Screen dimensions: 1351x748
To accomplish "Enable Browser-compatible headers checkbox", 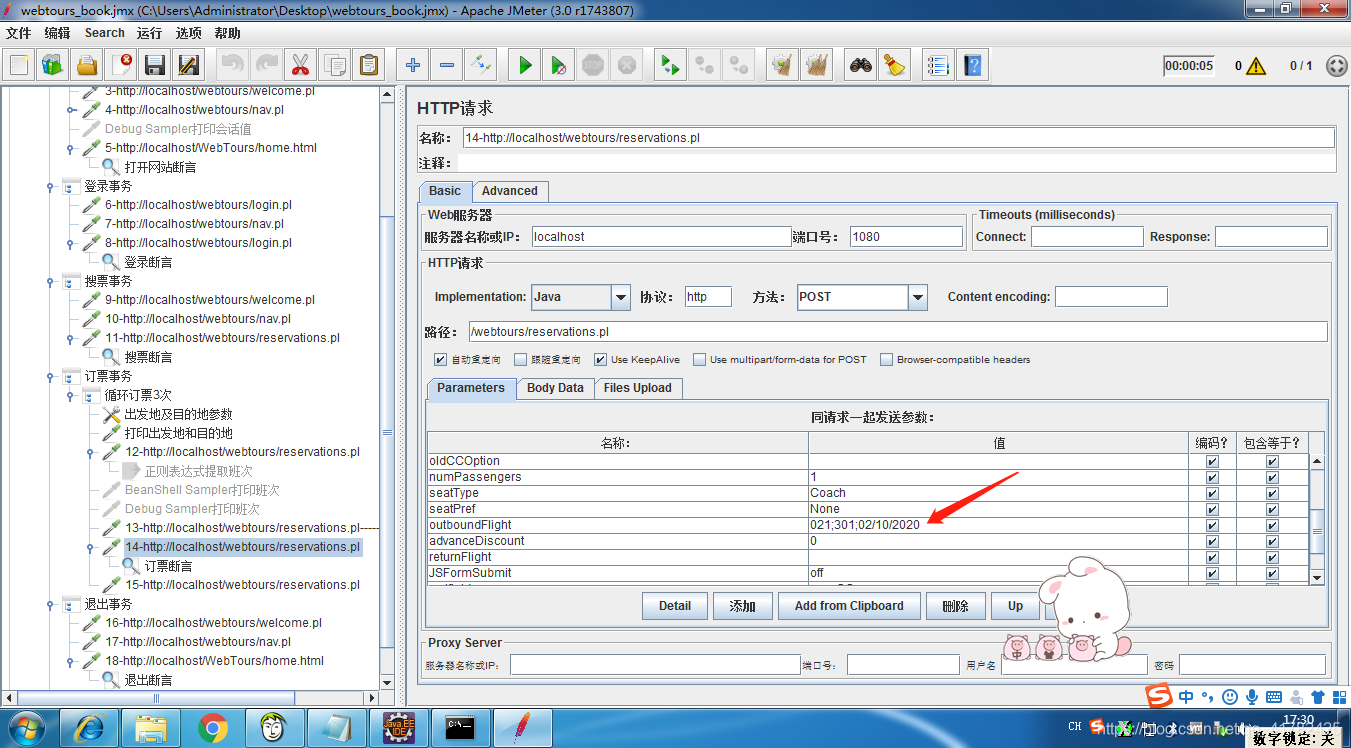I will coord(886,360).
